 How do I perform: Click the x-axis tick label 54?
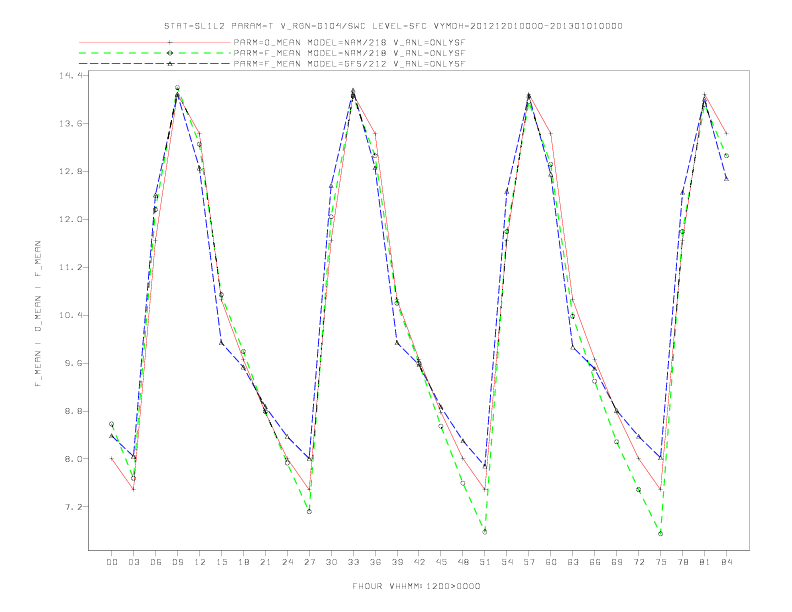pos(507,562)
